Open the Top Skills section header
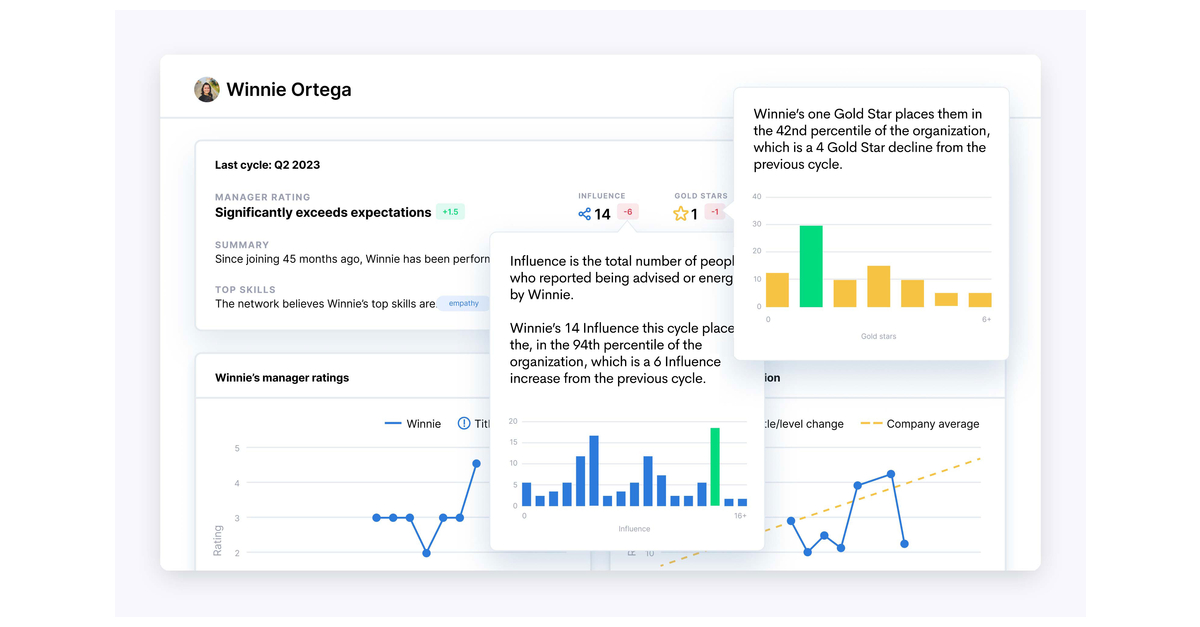Image resolution: width=1200 pixels, height=627 pixels. point(244,289)
